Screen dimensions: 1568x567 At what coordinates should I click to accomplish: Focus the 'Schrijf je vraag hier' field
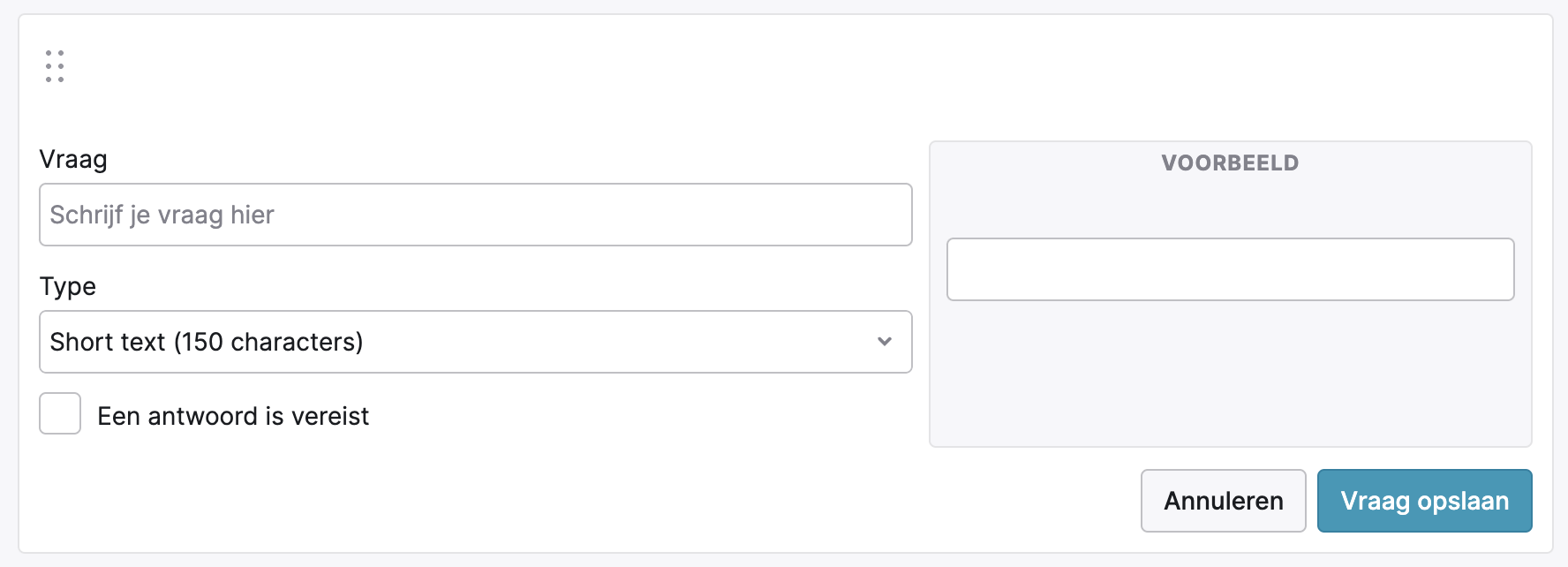point(475,215)
